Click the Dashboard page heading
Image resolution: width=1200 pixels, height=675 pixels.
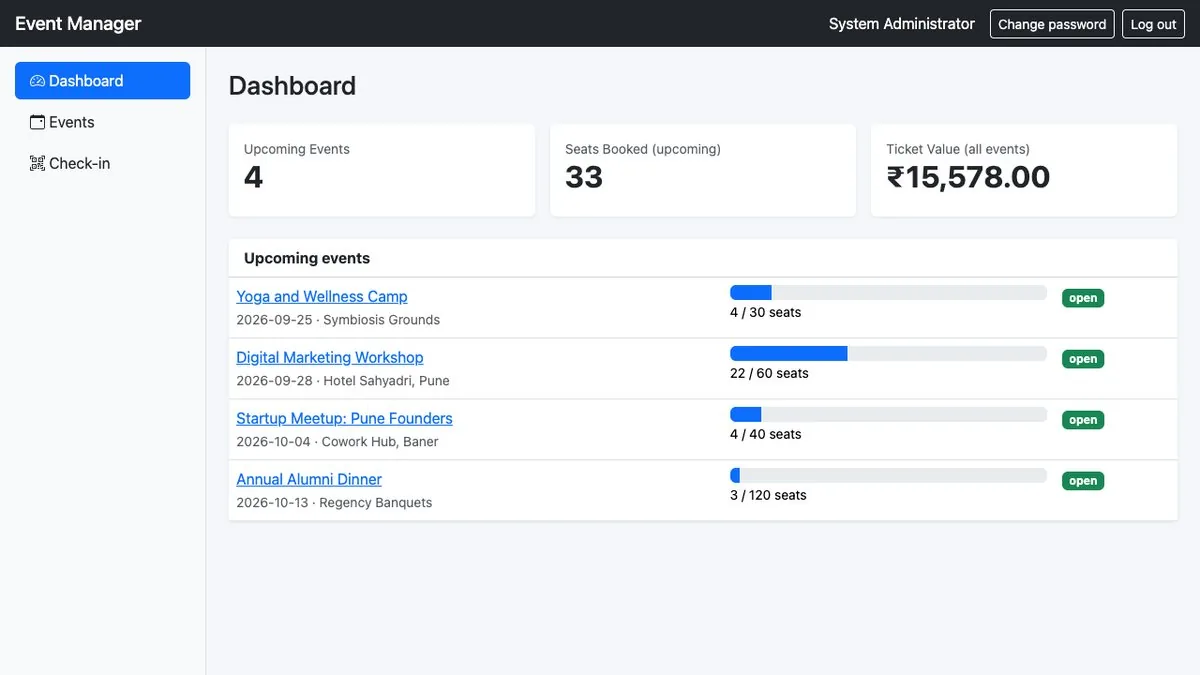(x=292, y=86)
